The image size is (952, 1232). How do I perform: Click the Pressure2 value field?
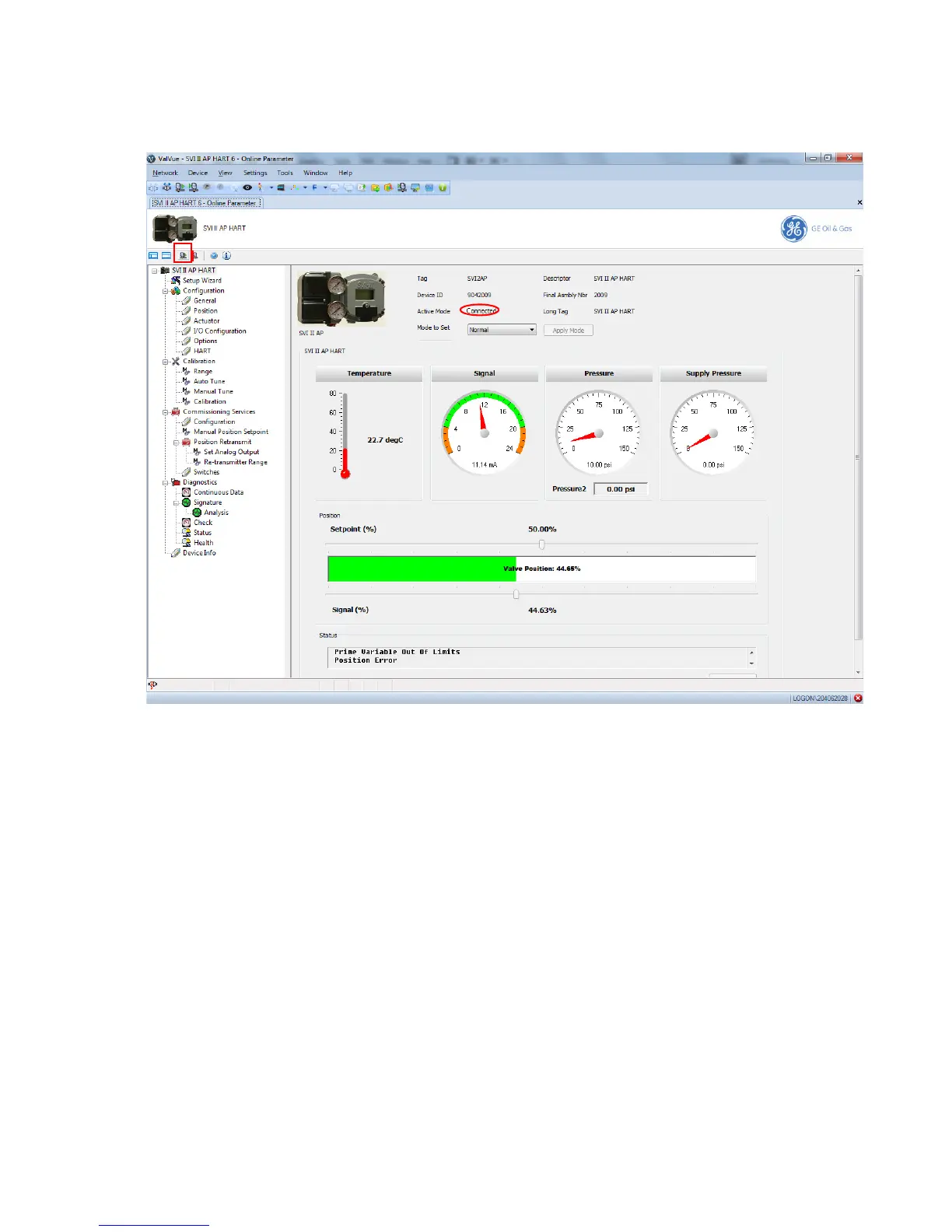[x=621, y=489]
